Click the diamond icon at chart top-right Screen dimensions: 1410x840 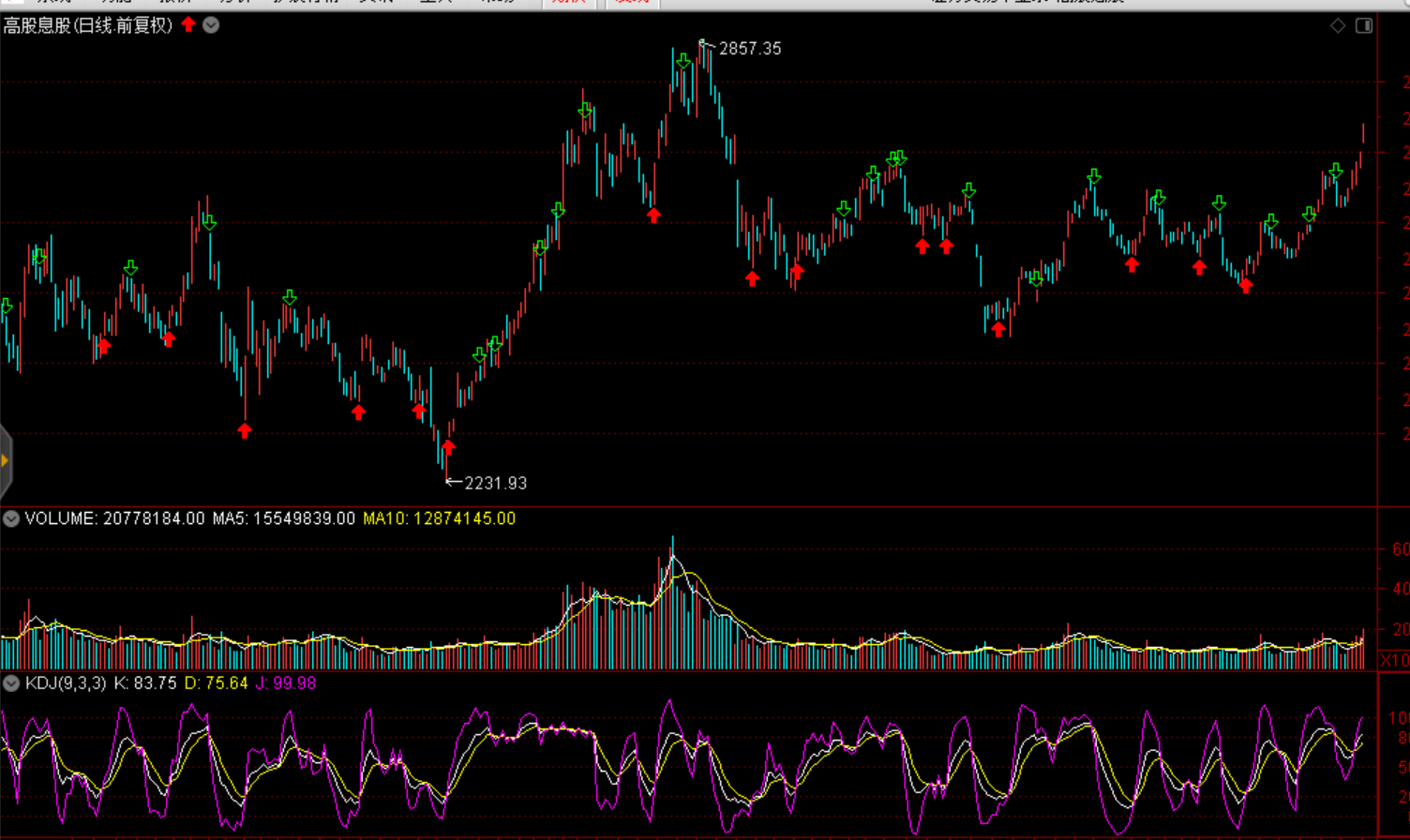pos(1338,25)
